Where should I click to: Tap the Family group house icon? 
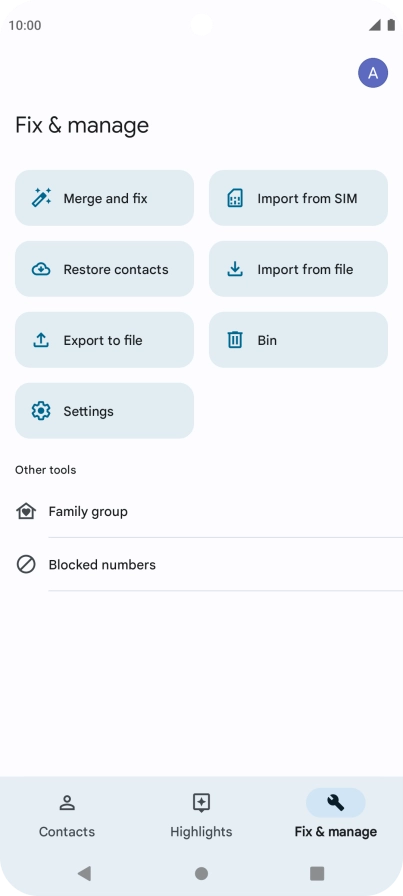[x=26, y=511]
